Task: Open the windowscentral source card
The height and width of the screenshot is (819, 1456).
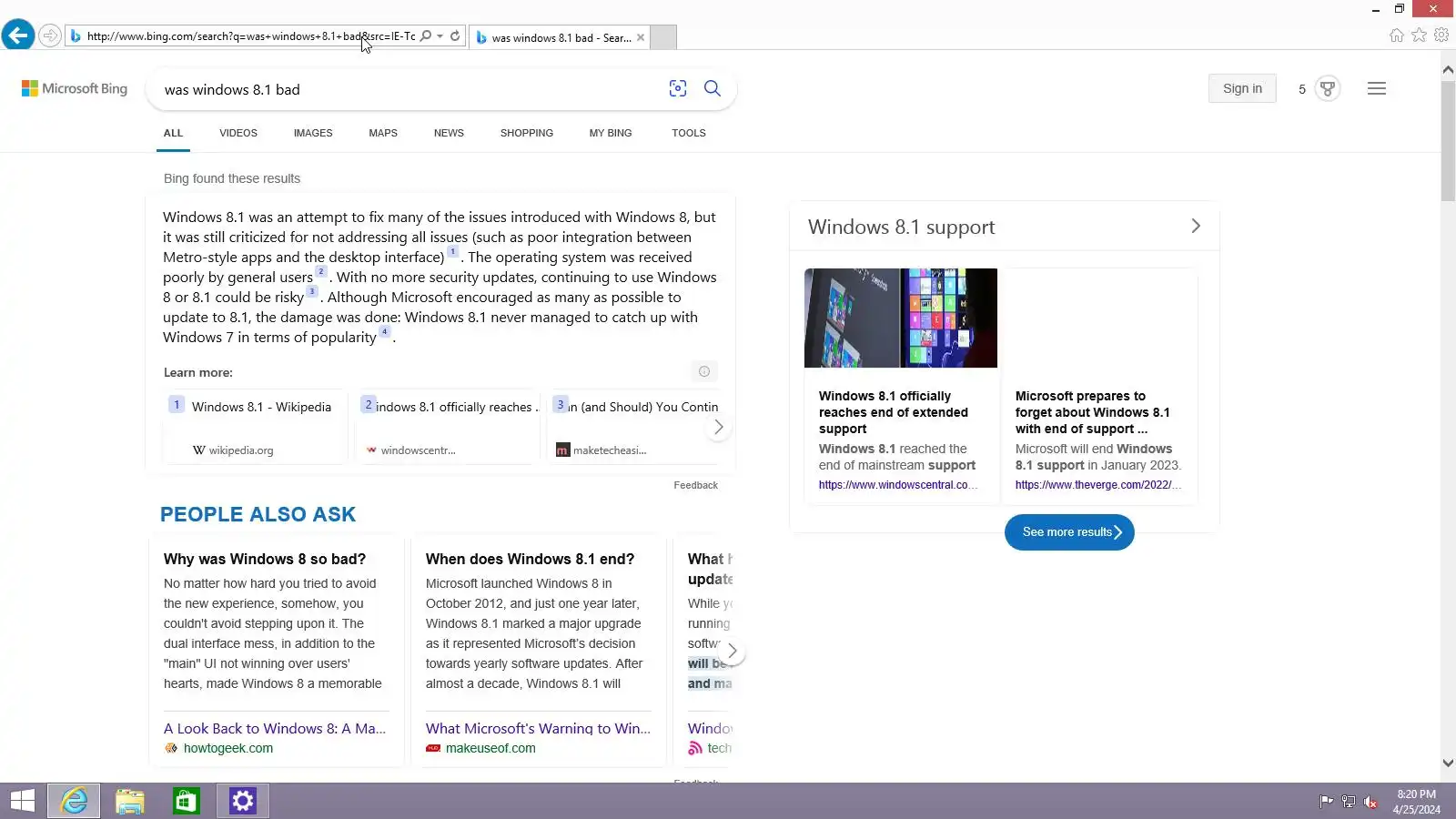Action: tap(448, 427)
